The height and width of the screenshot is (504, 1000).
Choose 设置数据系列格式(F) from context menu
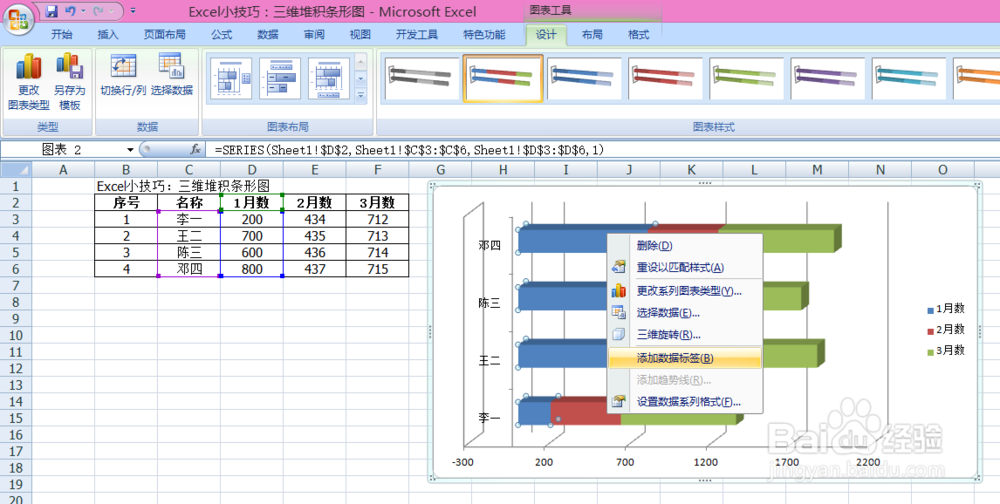click(685, 402)
